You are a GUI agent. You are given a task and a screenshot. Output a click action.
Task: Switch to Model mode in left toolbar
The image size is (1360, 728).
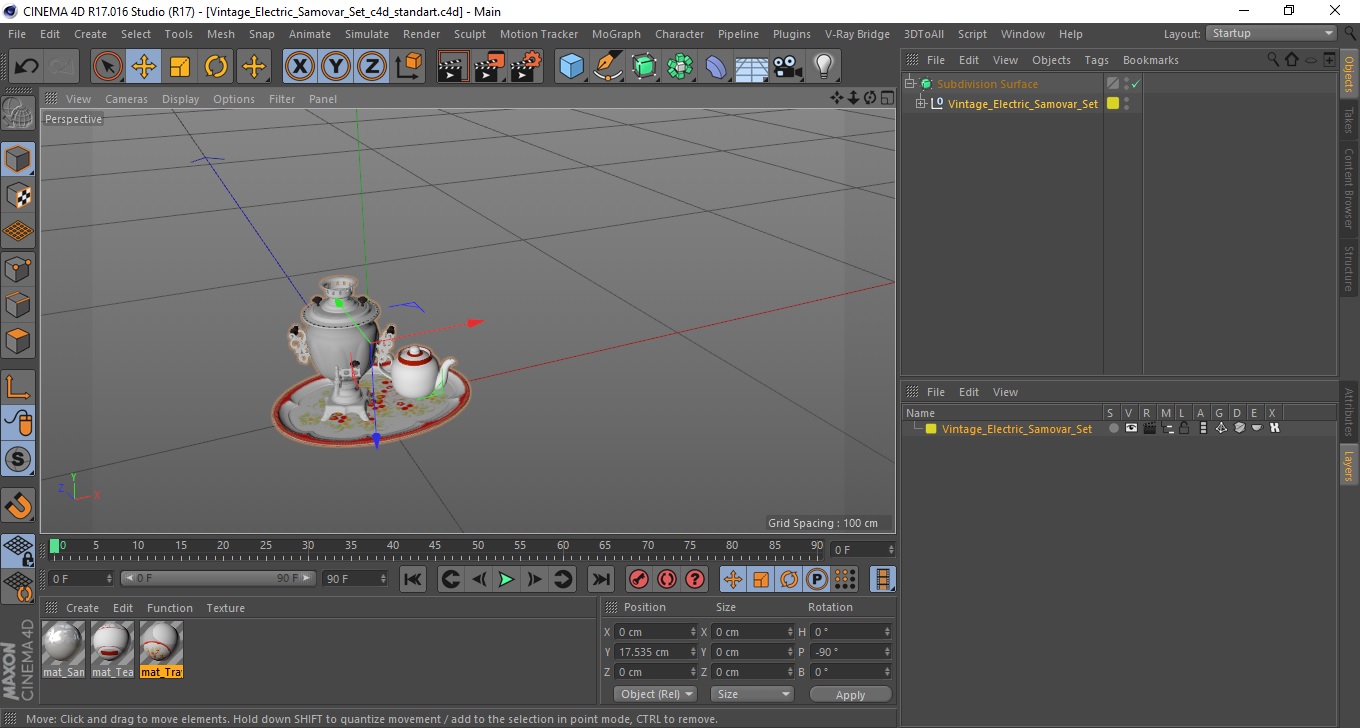[18, 159]
